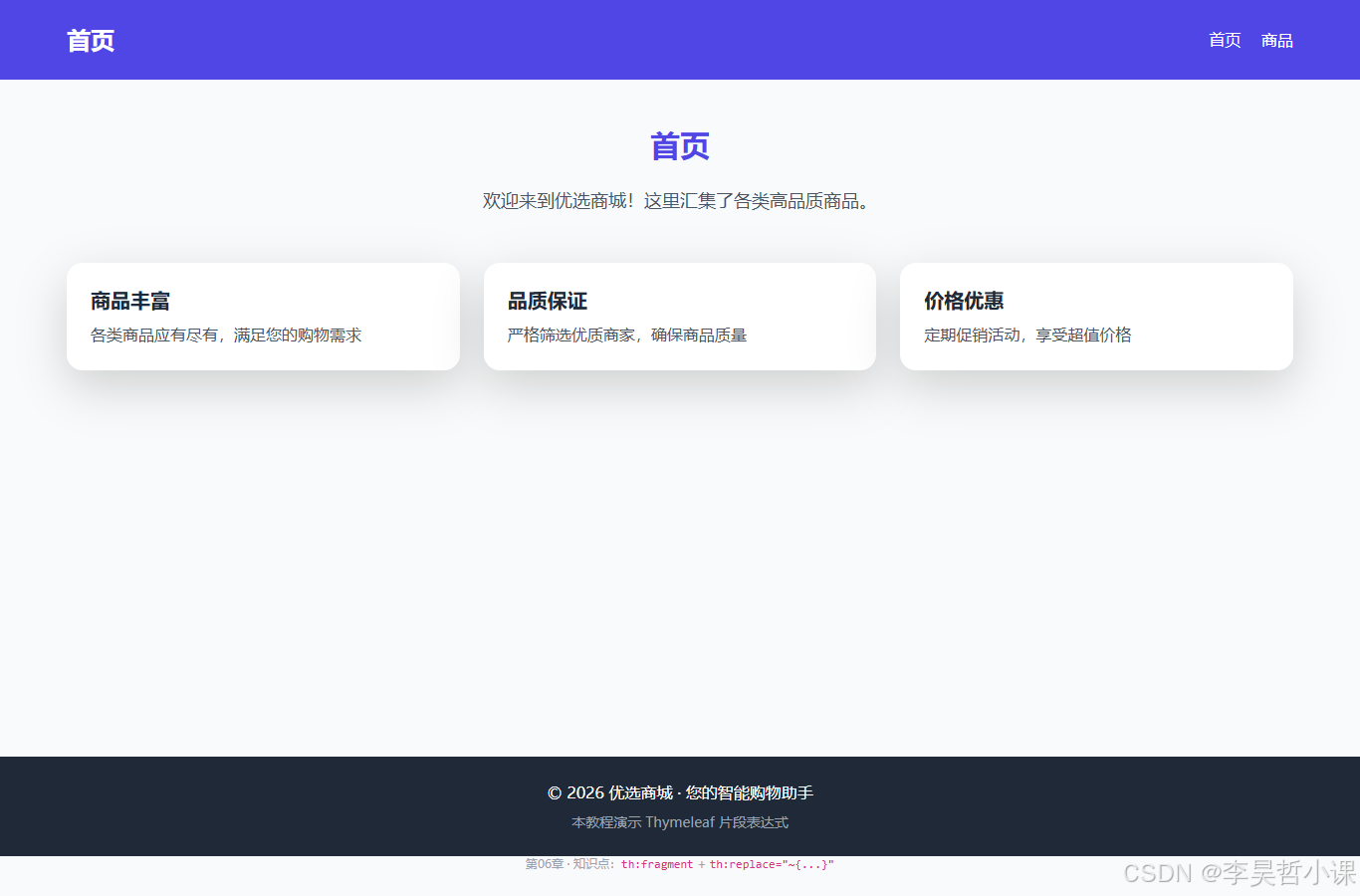Click the description 各类商品应有尽有，满足您的购物需求
The image size is (1360, 896).
tap(226, 336)
